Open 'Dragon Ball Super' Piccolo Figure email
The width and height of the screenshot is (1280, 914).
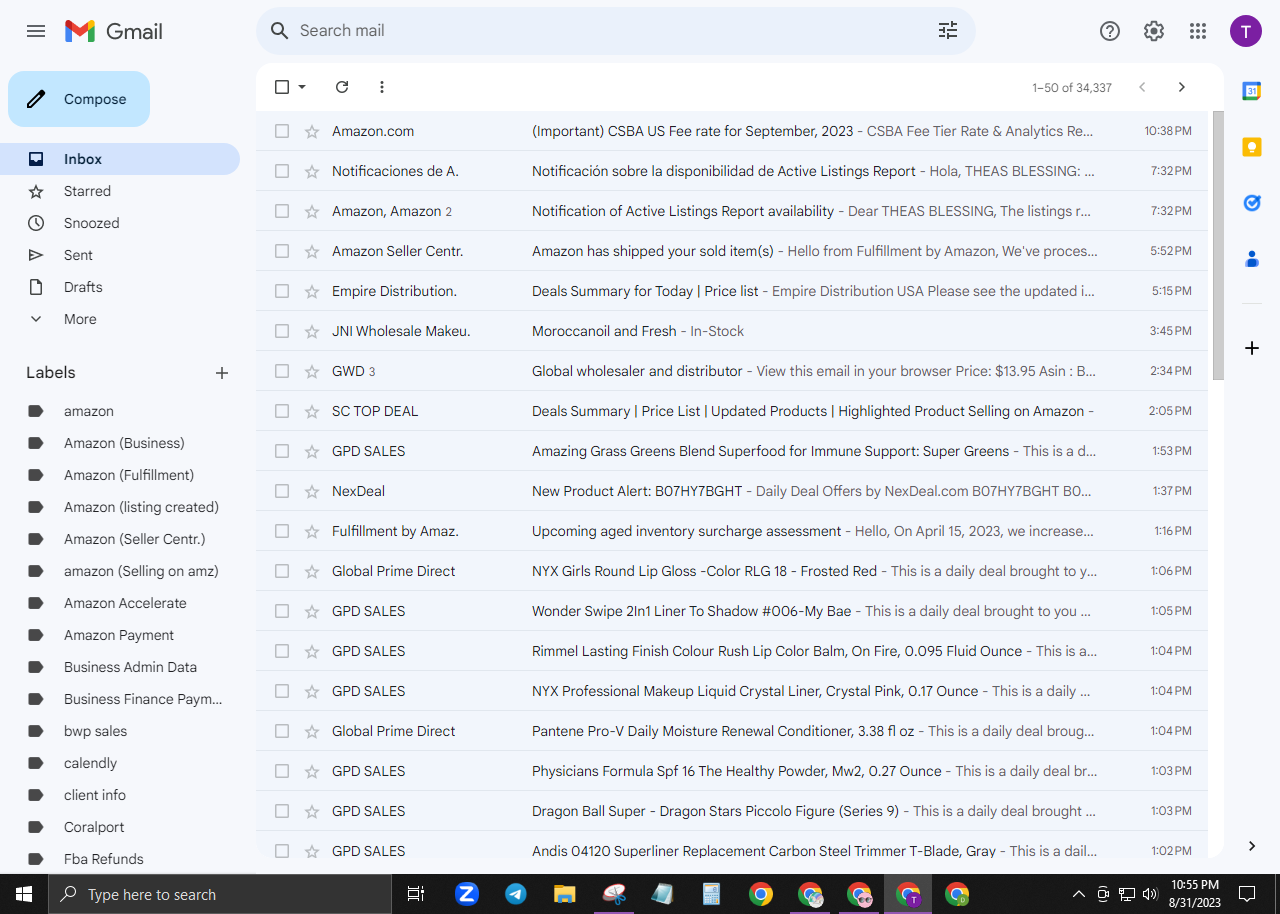pos(732,811)
